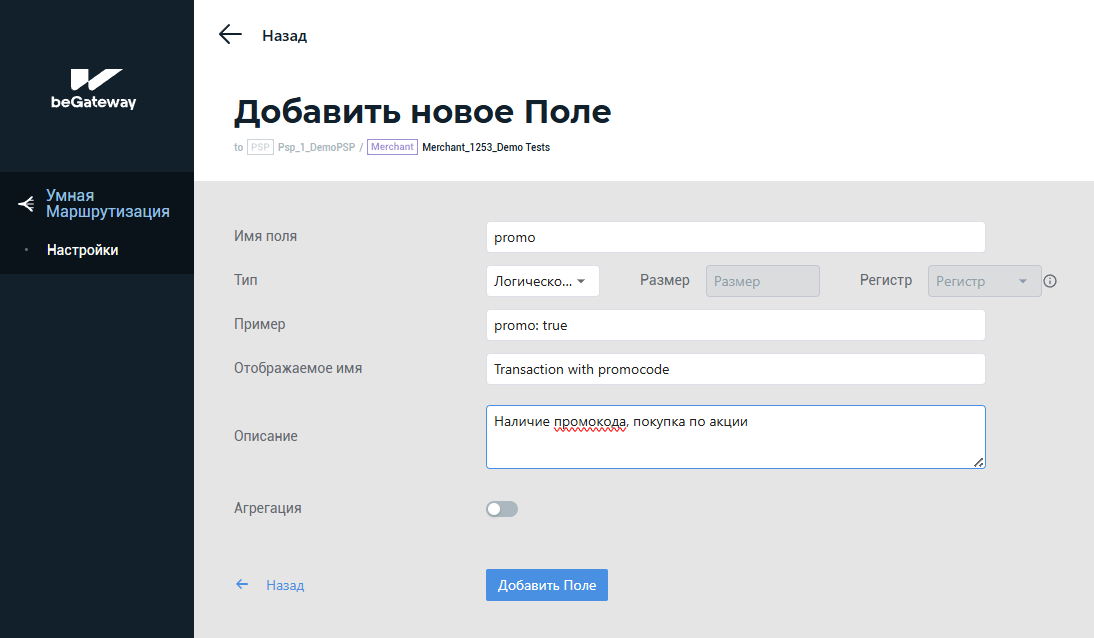Click the beGateway logo
Screen dimensions: 1094x638
[x=94, y=89]
